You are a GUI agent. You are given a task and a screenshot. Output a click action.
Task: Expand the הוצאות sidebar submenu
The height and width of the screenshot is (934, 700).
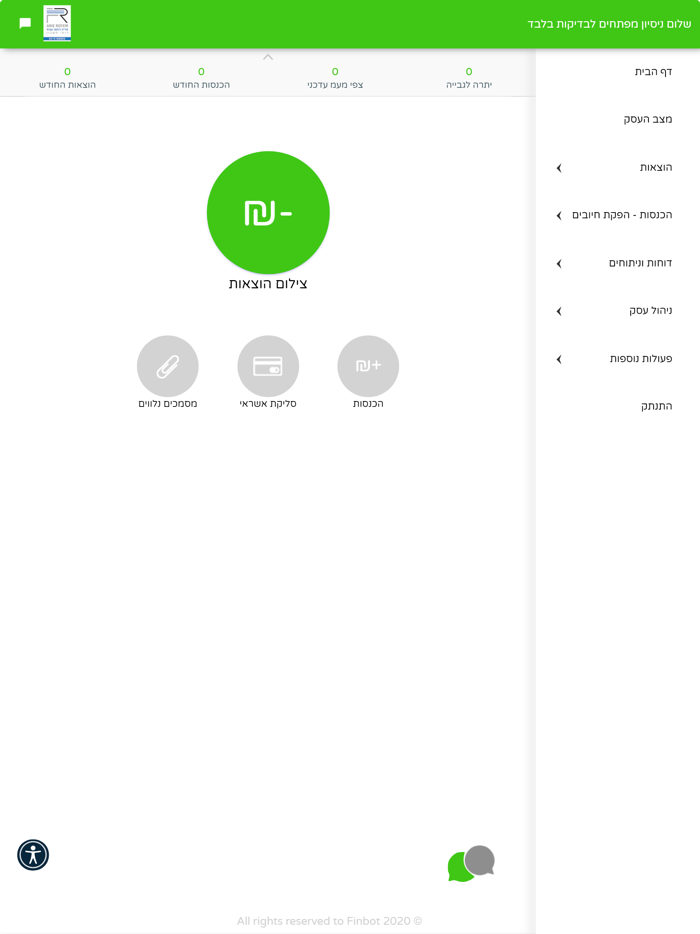(559, 168)
